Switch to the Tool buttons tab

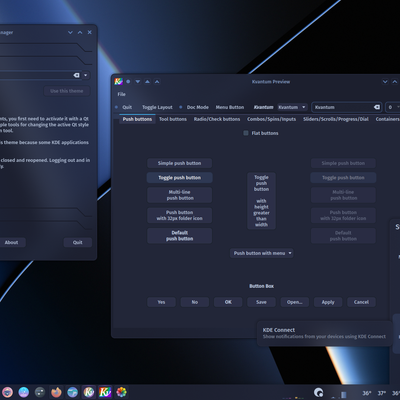click(173, 119)
